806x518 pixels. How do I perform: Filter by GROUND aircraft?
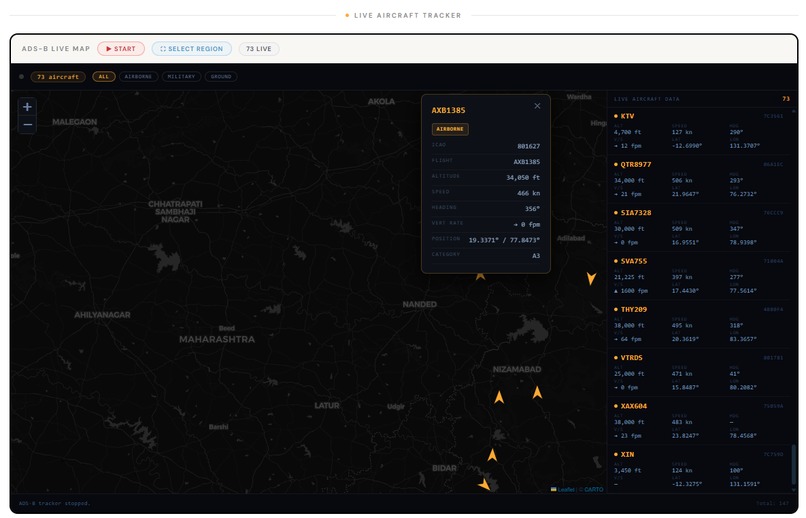[221, 77]
